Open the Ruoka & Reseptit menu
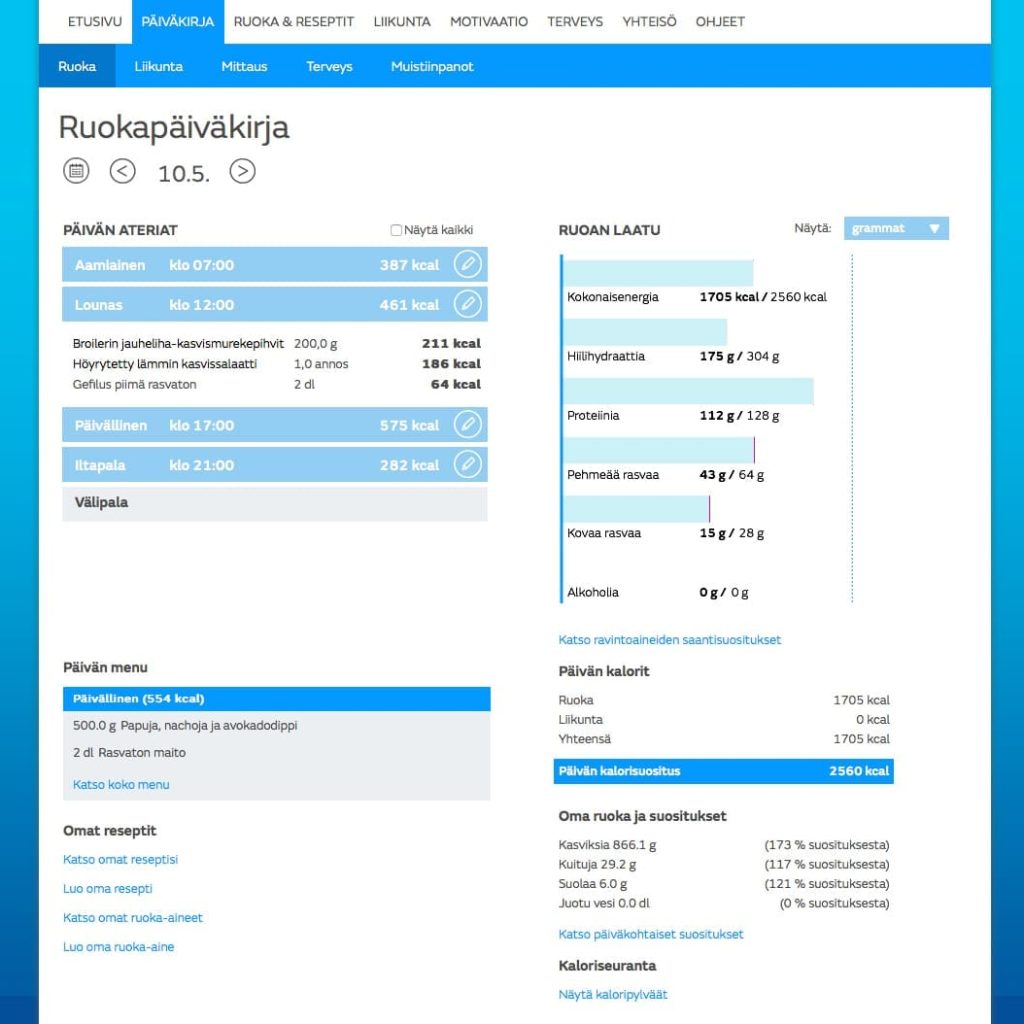Screen dimensions: 1024x1024 [293, 21]
